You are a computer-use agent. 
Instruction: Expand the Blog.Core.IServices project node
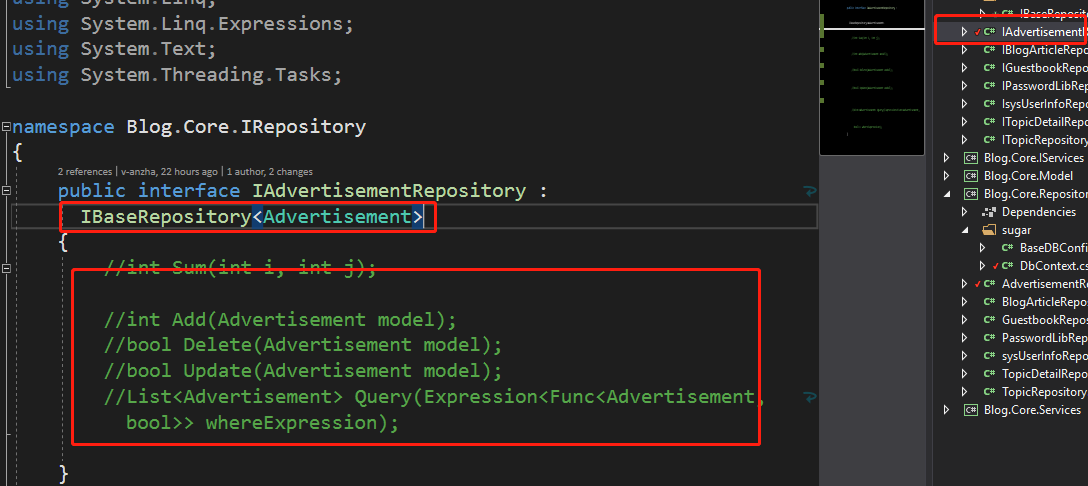946,158
